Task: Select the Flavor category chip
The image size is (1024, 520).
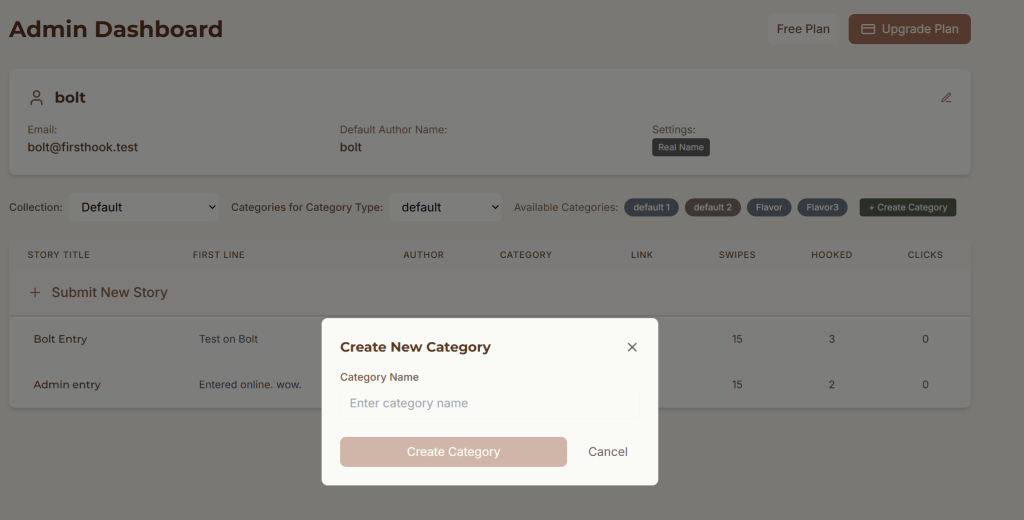Action: pyautogui.click(x=769, y=207)
